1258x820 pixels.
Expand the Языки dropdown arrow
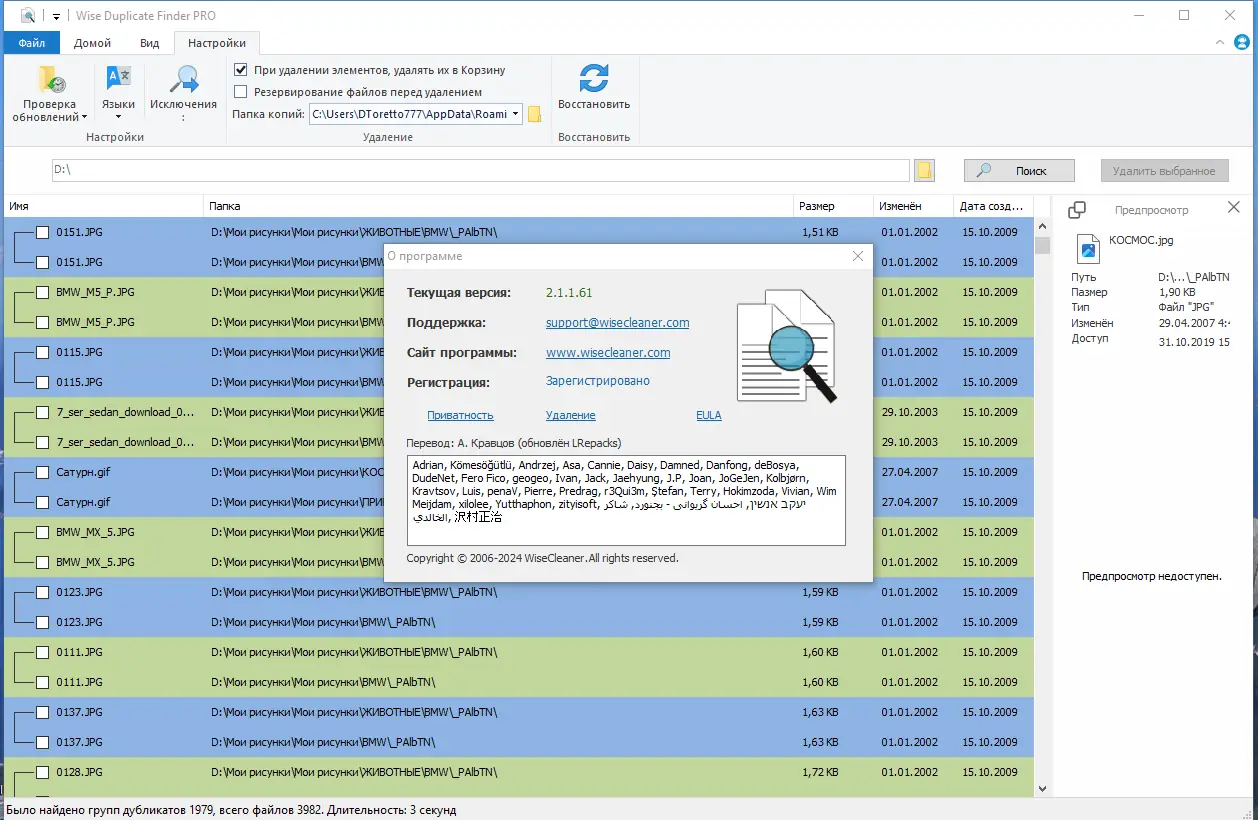click(118, 118)
